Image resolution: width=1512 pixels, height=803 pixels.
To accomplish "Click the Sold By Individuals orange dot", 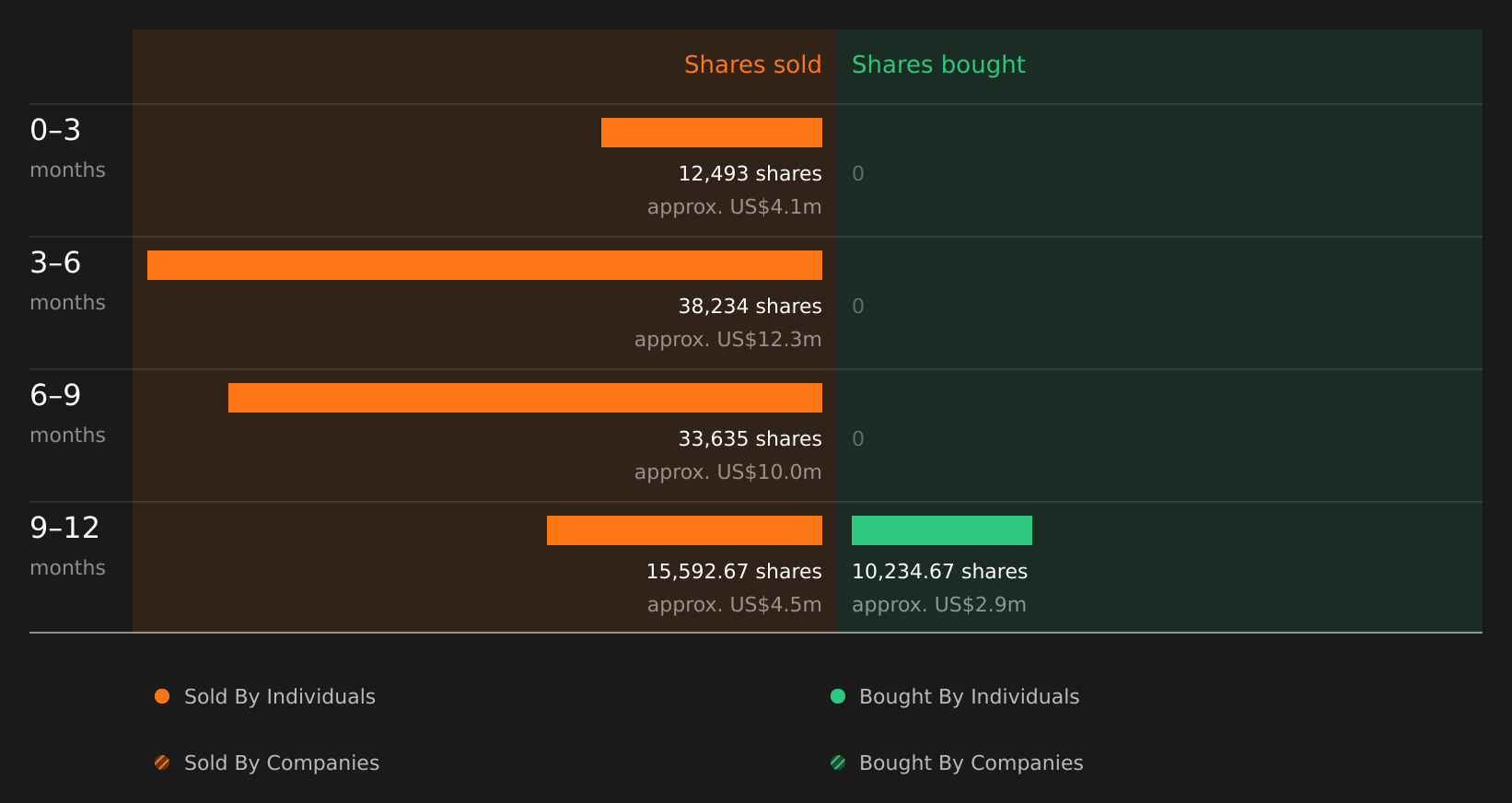I will tap(162, 696).
